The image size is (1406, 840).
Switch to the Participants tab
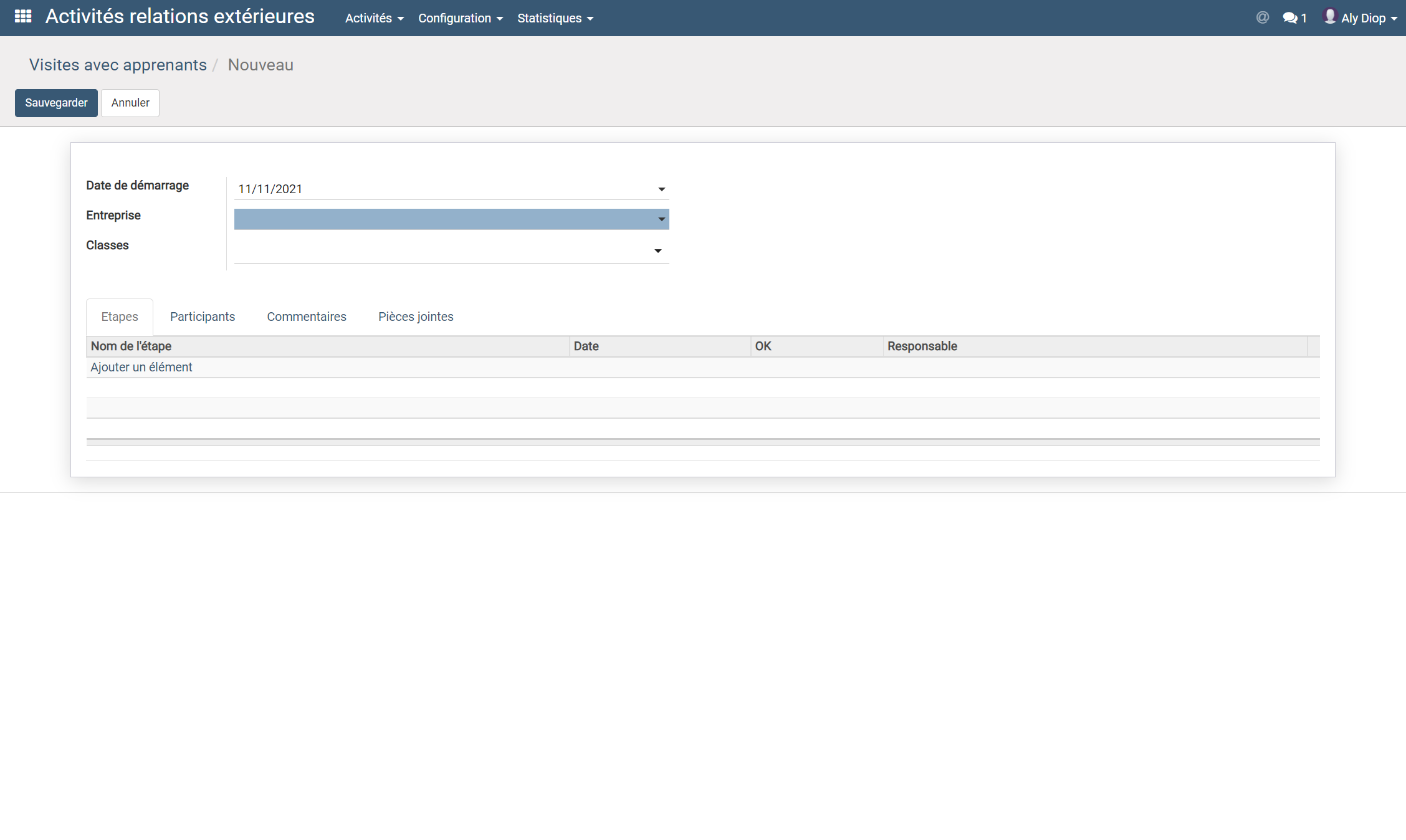[203, 317]
